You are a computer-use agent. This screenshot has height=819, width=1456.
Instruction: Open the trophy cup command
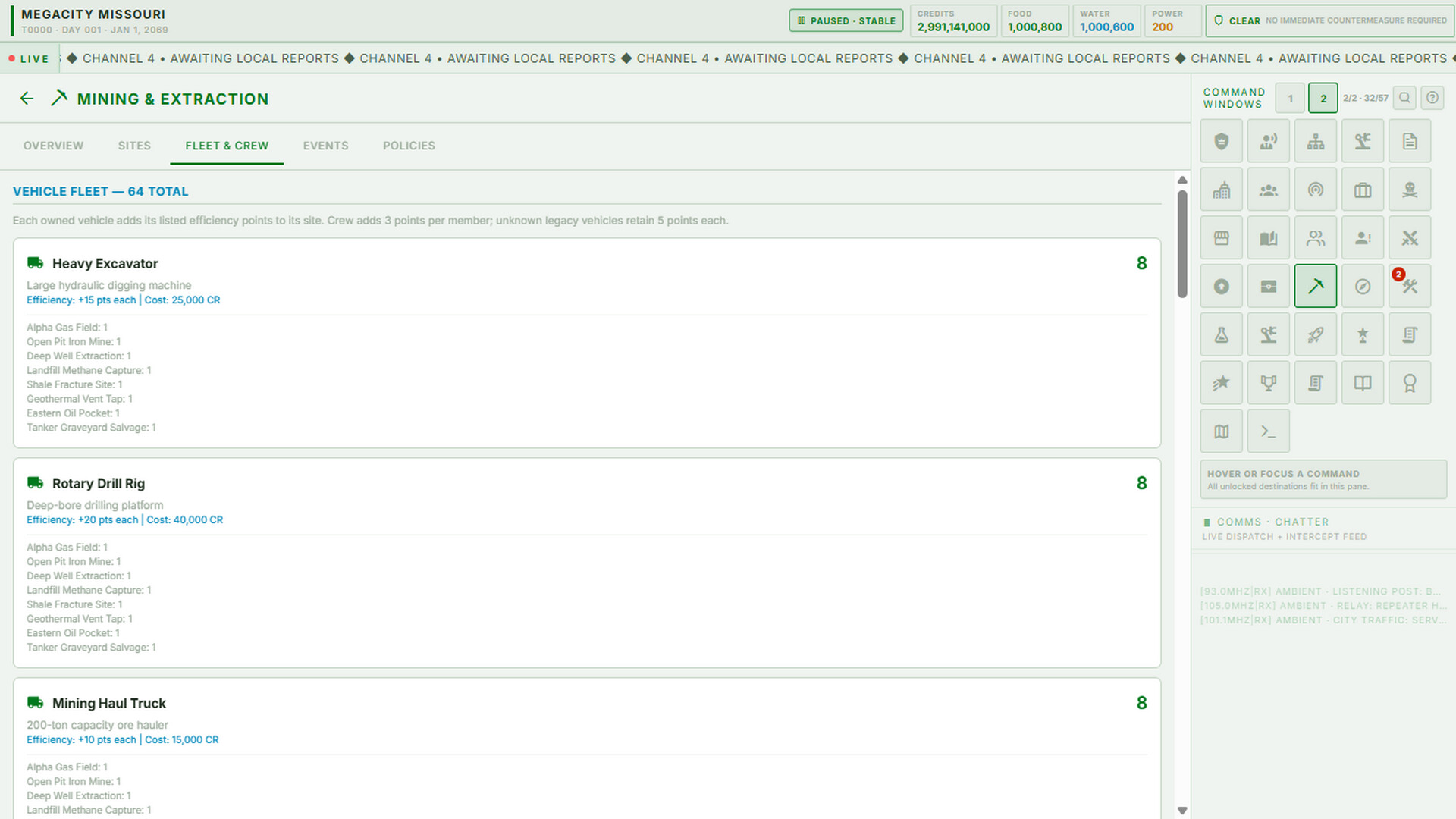[x=1268, y=383]
